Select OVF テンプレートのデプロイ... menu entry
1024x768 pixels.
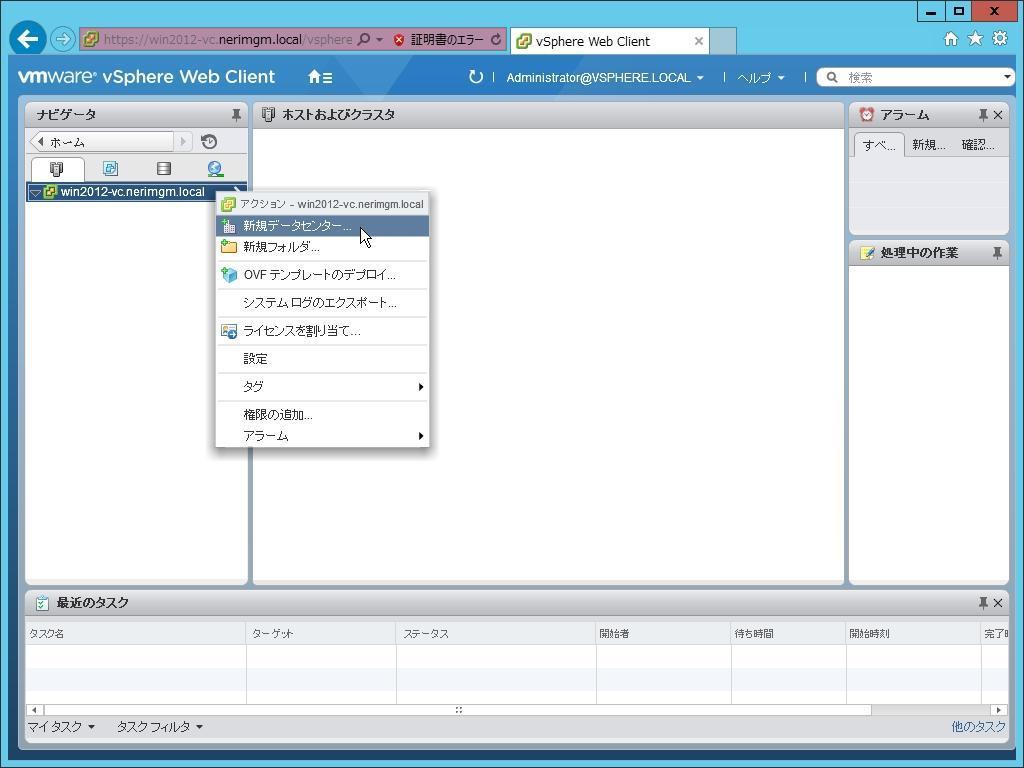pyautogui.click(x=323, y=275)
